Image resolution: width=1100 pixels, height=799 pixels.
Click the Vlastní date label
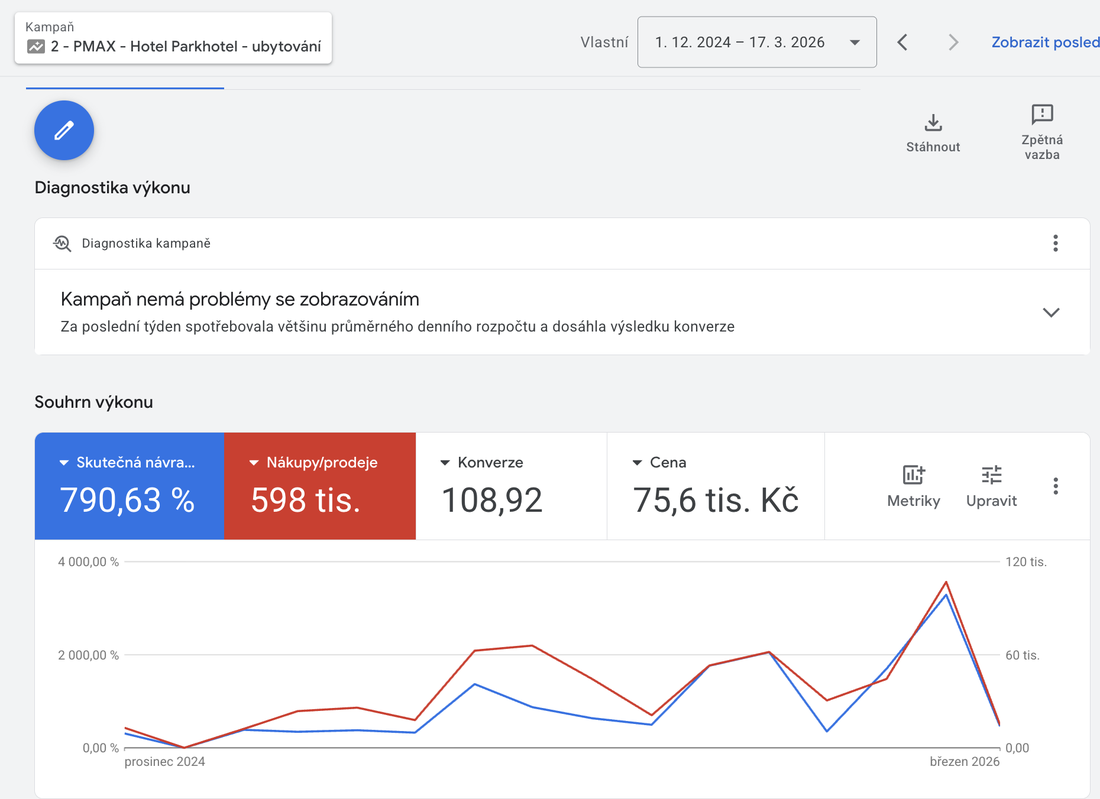click(x=604, y=42)
